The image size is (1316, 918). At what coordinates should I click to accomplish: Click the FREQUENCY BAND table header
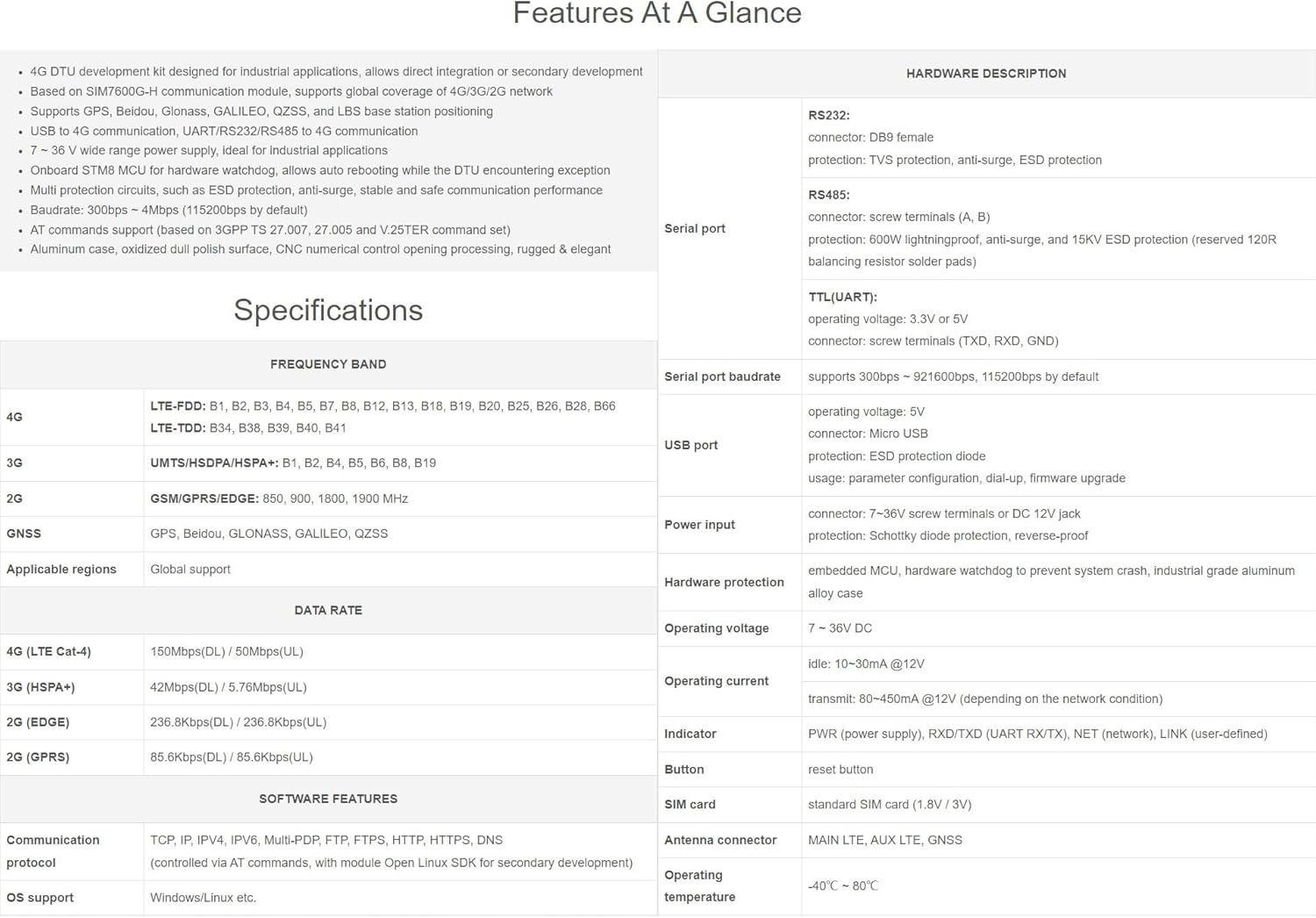328,364
